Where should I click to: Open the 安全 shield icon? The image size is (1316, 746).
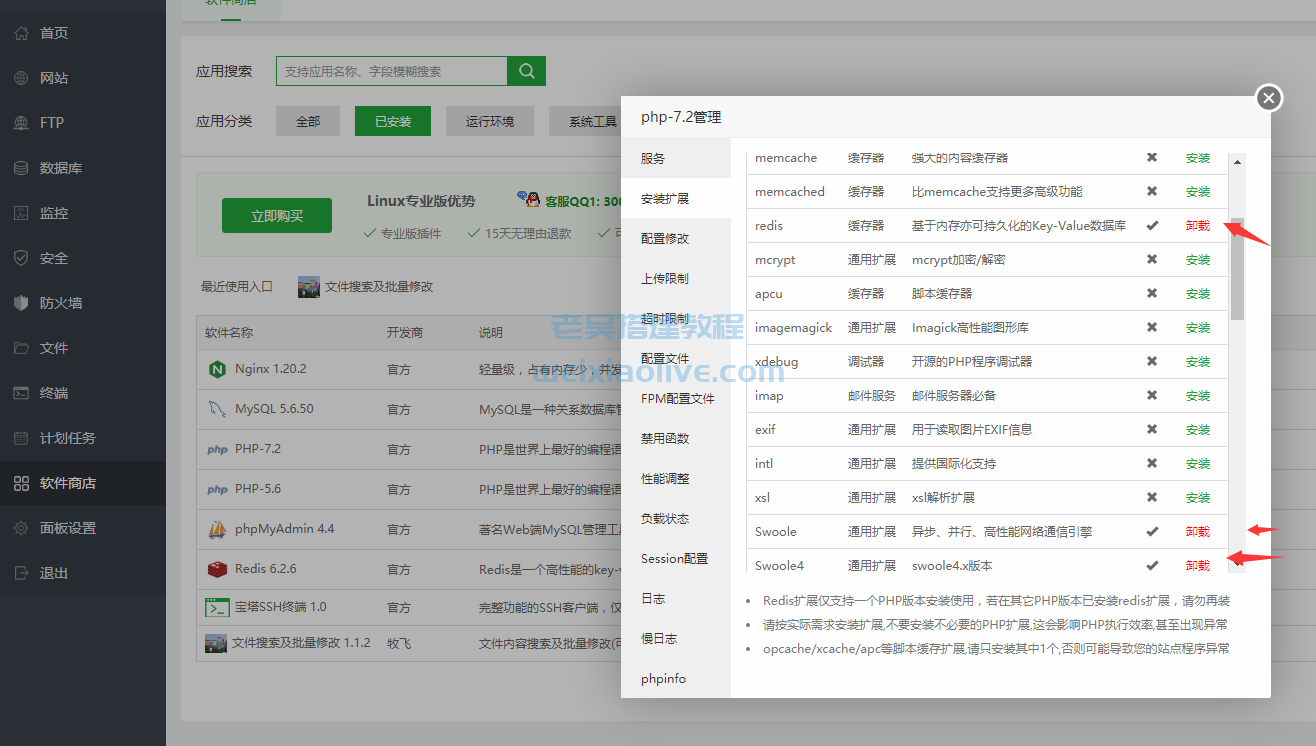point(21,258)
